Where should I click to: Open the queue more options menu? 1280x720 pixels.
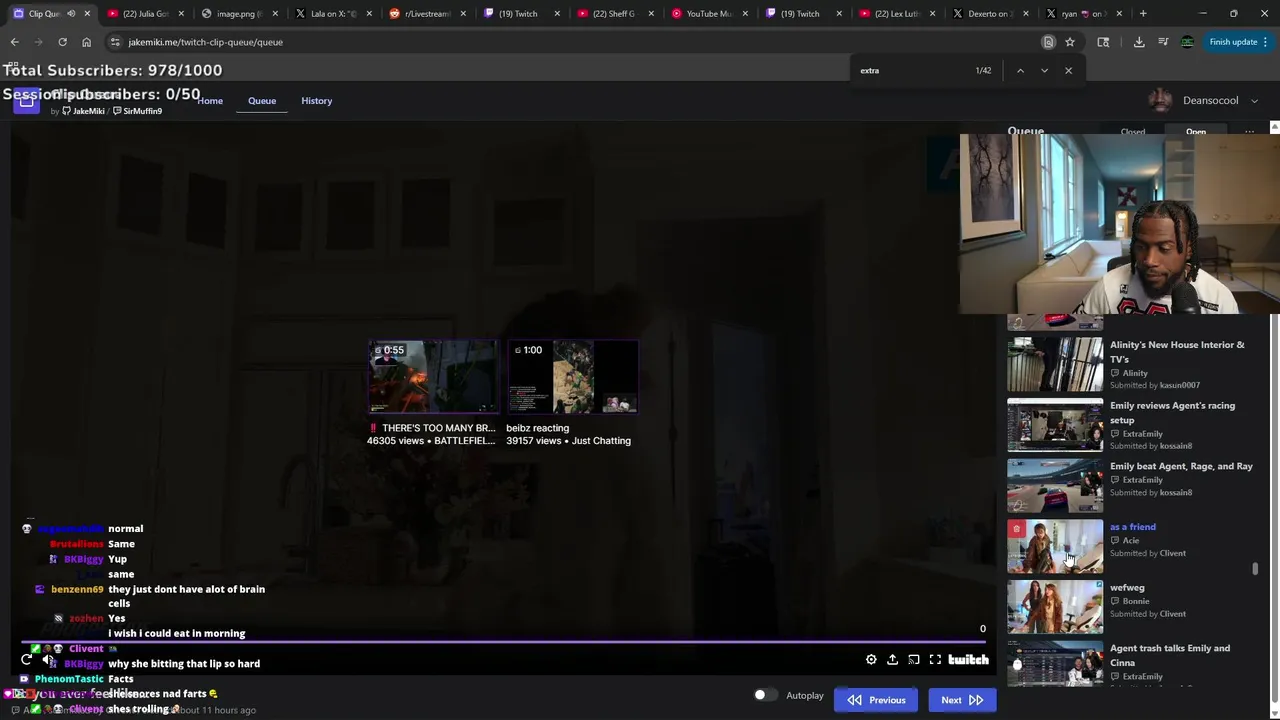pyautogui.click(x=1249, y=131)
